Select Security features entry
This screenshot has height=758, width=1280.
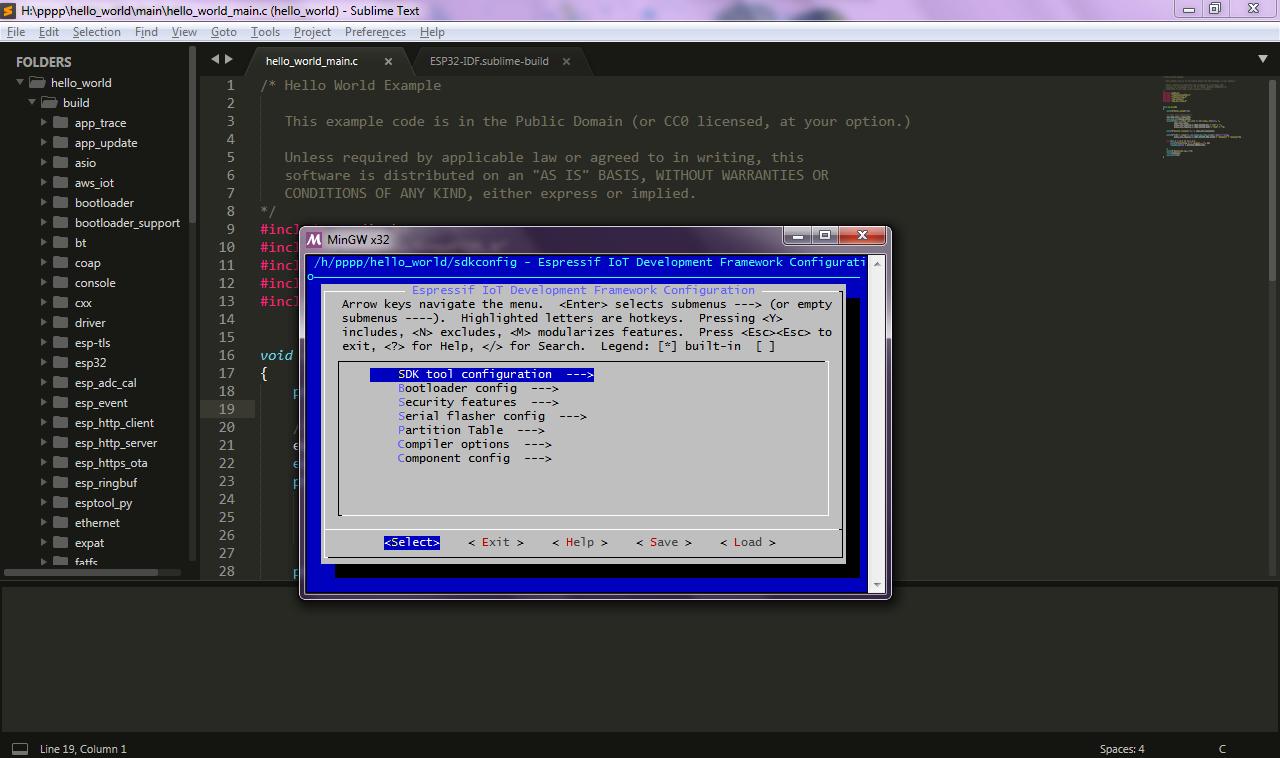pos(478,402)
